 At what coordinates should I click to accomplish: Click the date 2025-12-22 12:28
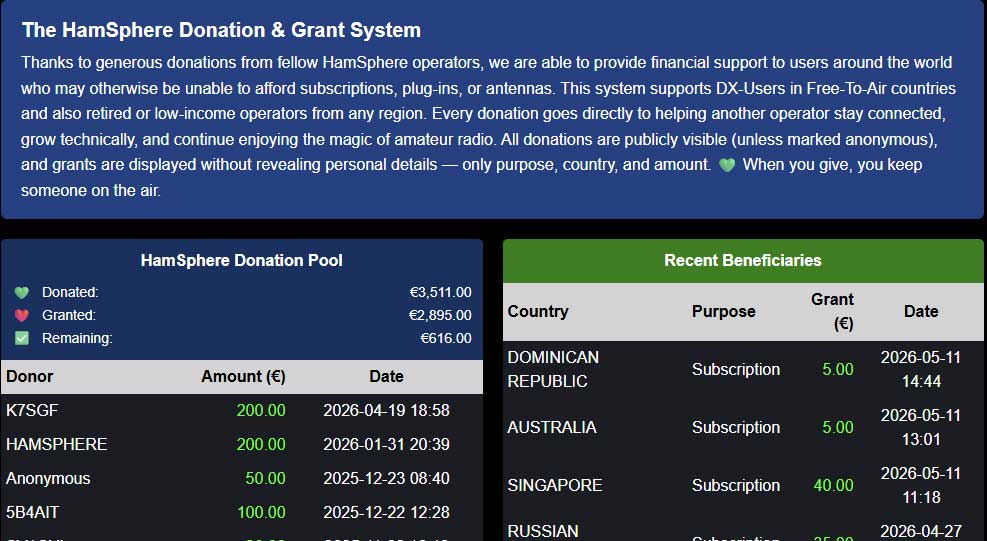(x=386, y=513)
